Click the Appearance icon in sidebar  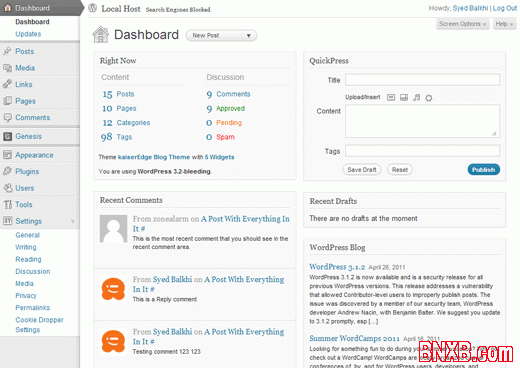pos(7,155)
